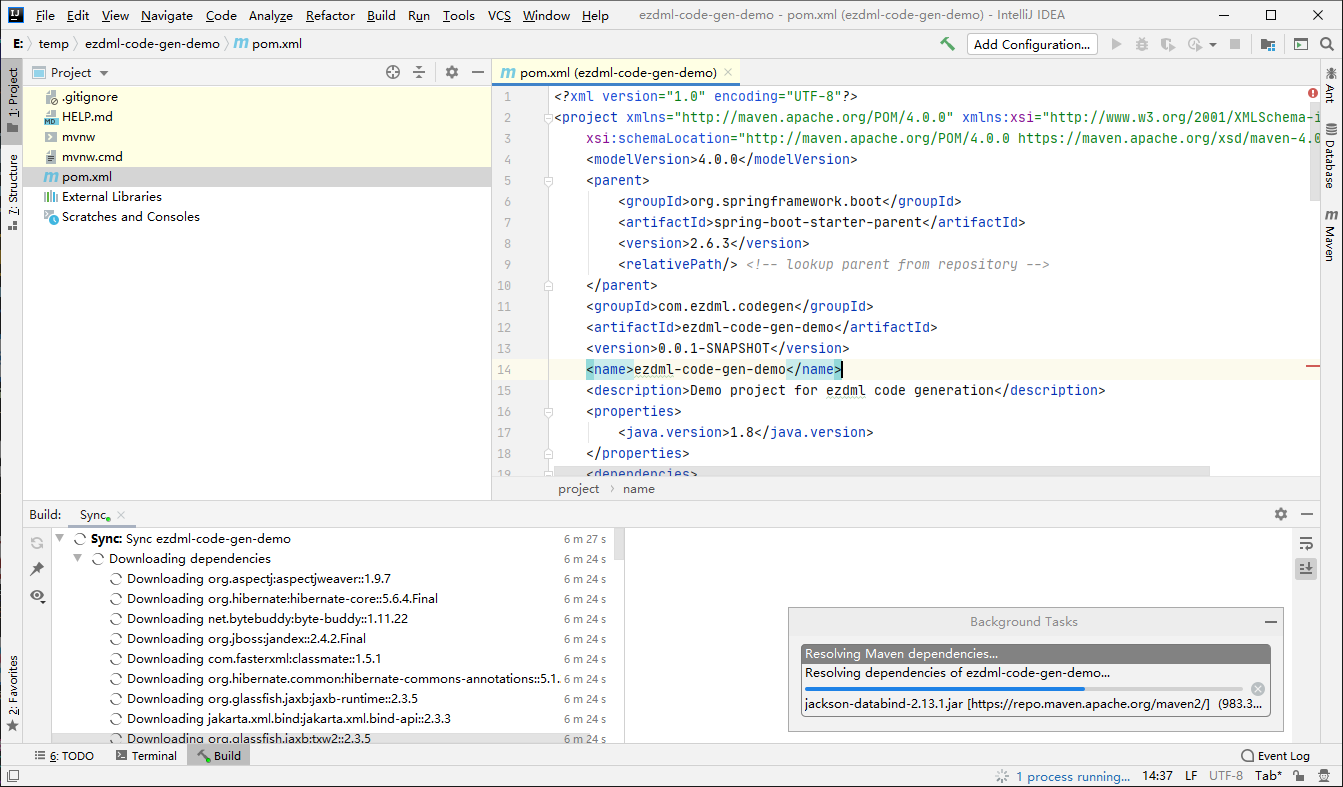This screenshot has height=787, width=1343.
Task: Fold the properties tag at line 16
Action: click(547, 412)
